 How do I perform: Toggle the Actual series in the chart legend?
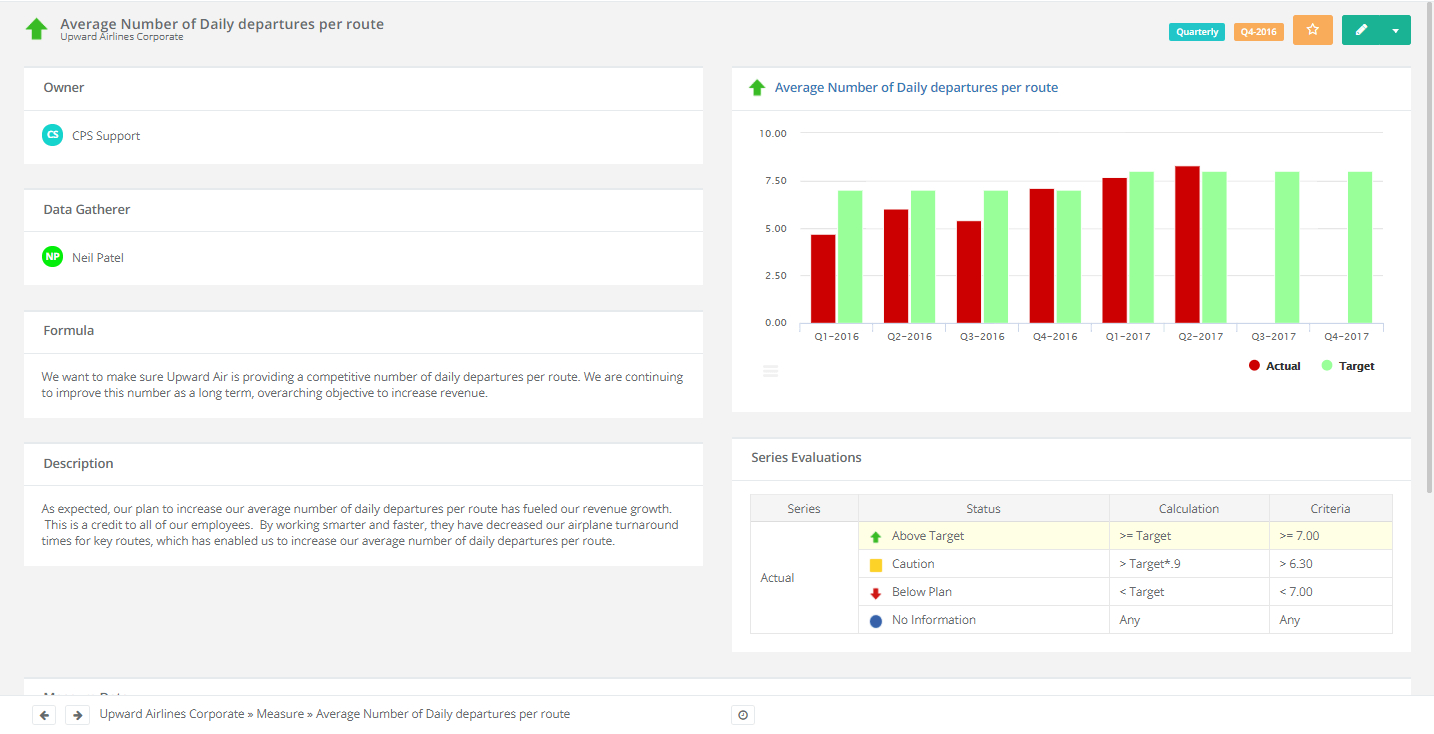(x=1275, y=365)
